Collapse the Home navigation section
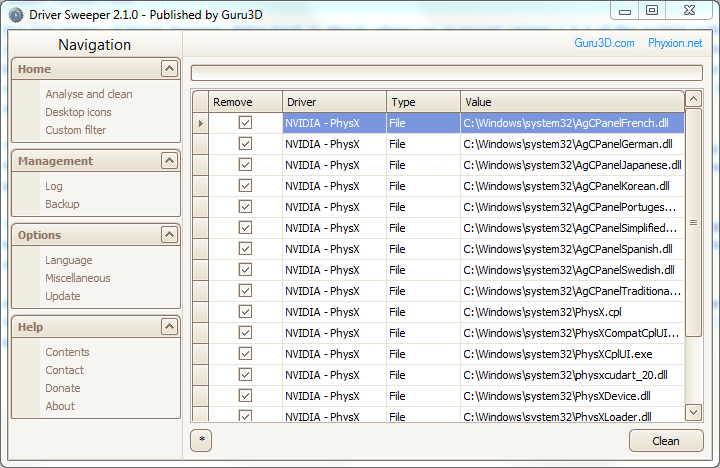Image resolution: width=720 pixels, height=468 pixels. coord(169,69)
